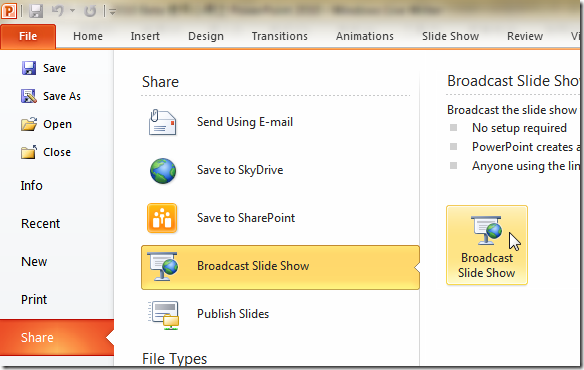Select Print in the left sidebar
This screenshot has width=584, height=370.
tap(34, 300)
